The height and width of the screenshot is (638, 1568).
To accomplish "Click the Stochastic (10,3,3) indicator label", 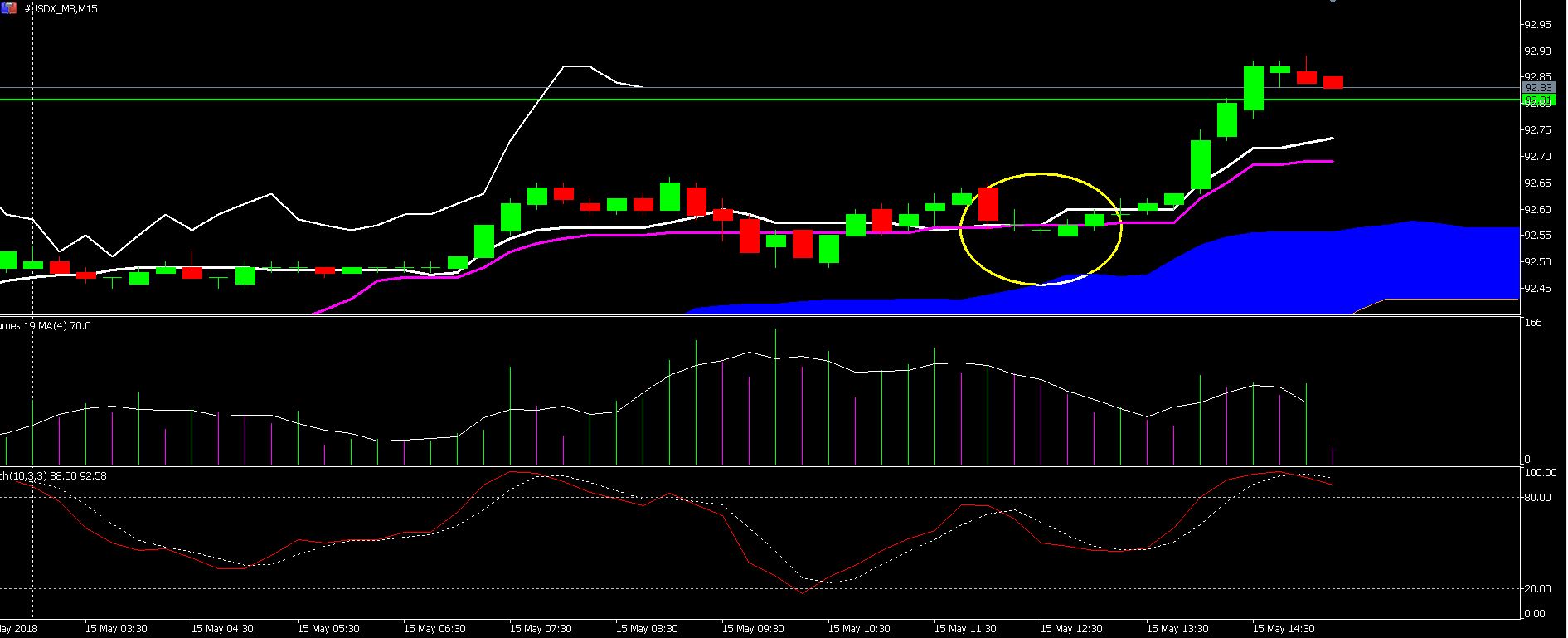I will pyautogui.click(x=53, y=475).
